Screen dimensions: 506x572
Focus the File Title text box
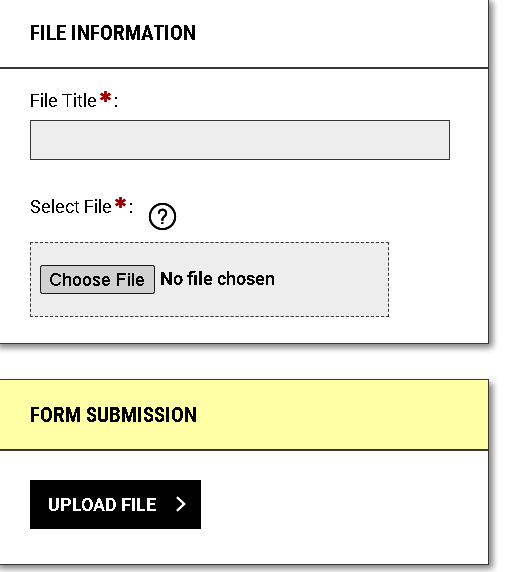(x=240, y=140)
